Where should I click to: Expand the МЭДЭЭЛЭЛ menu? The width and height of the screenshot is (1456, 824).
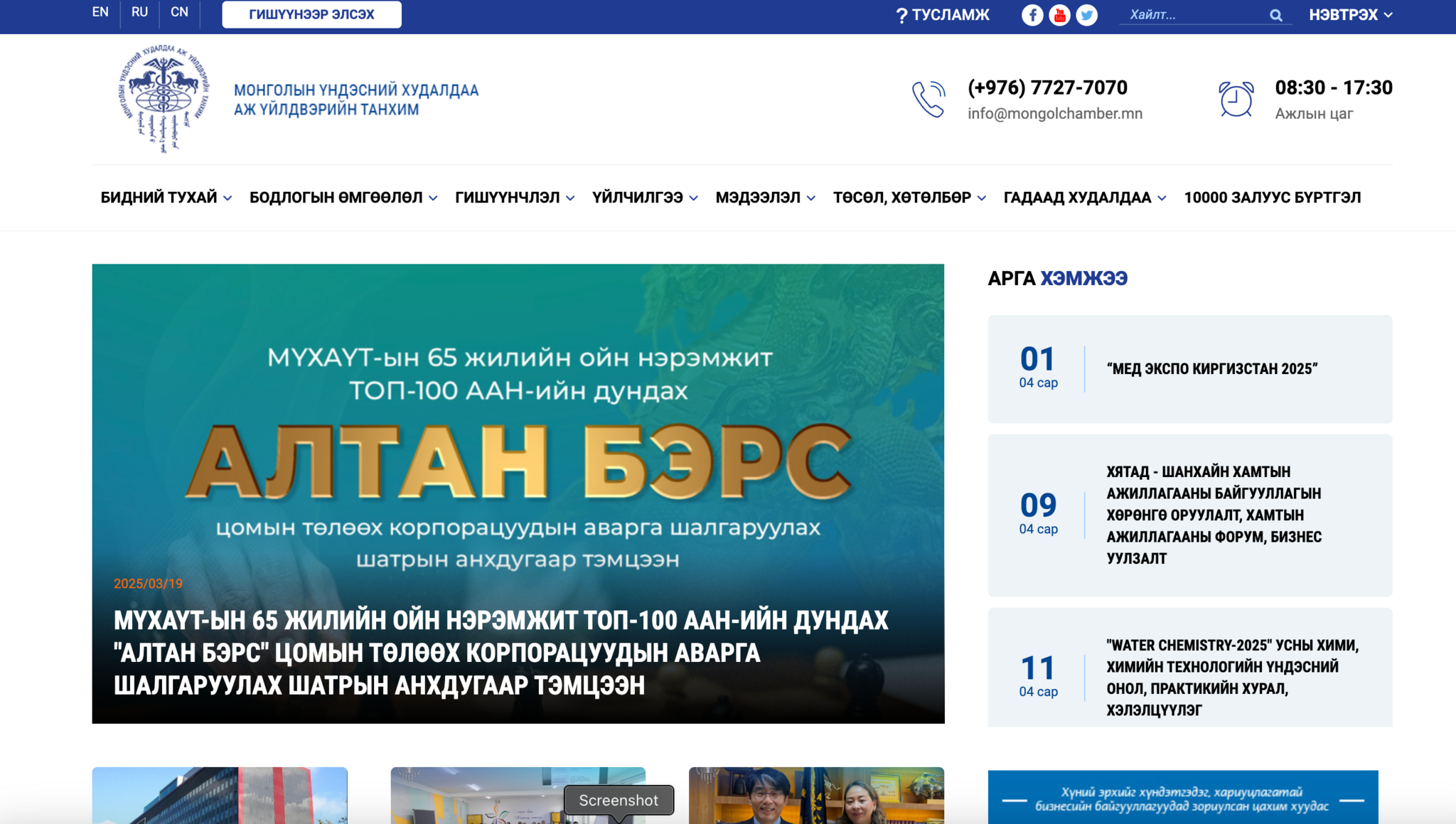(765, 198)
